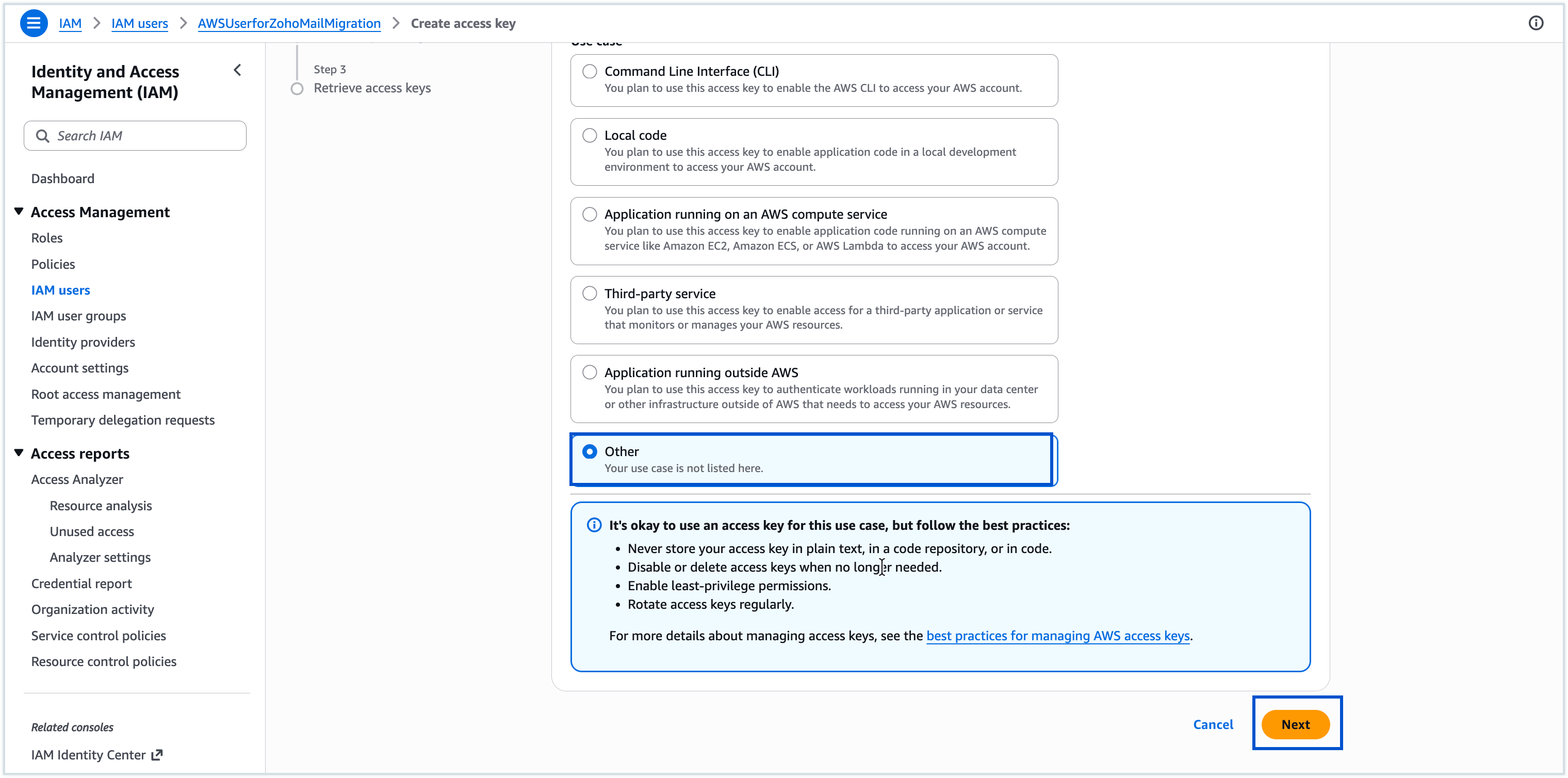The height and width of the screenshot is (778, 1568).
Task: Select the Other use case radio button
Action: click(589, 452)
